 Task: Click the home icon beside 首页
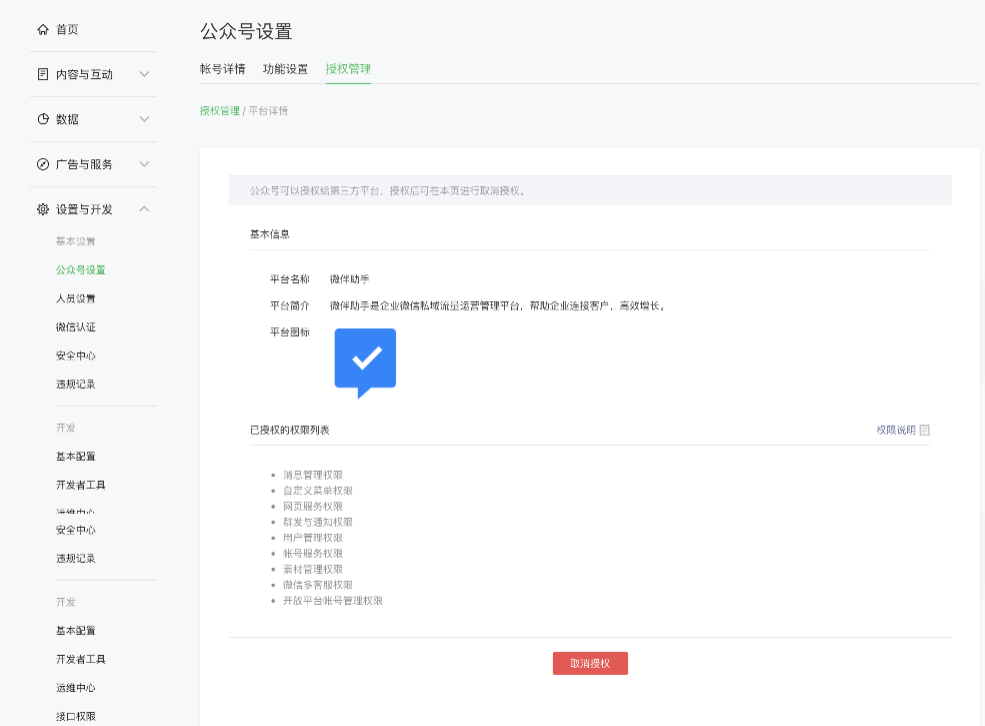pos(43,30)
